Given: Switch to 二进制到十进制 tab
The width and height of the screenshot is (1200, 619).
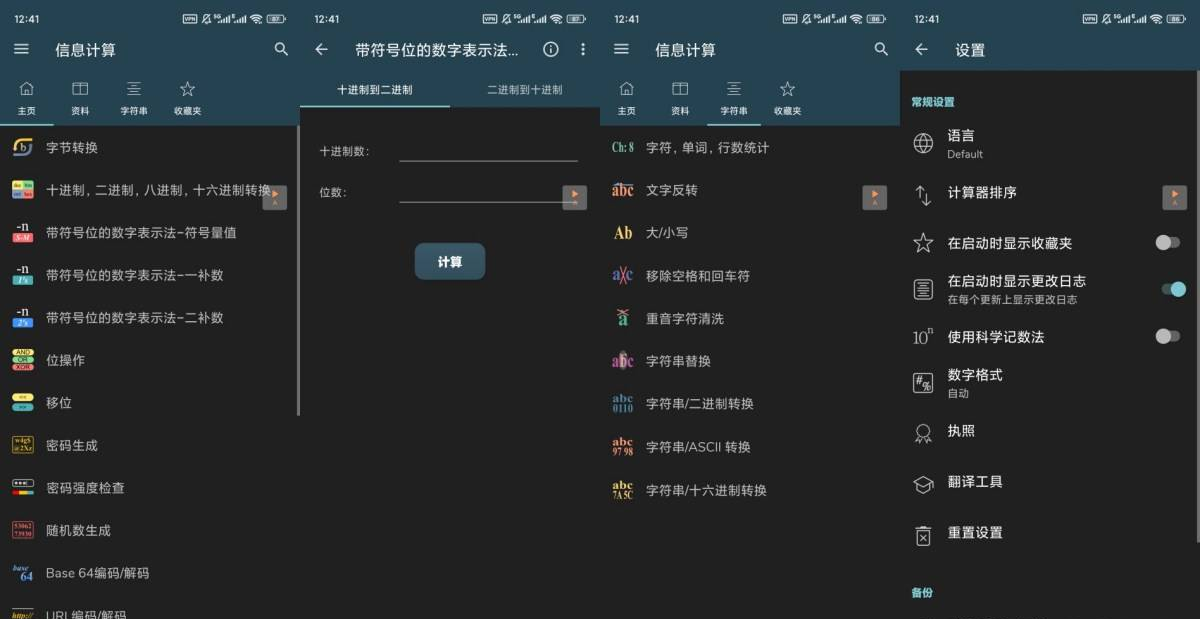Looking at the screenshot, I should (x=525, y=89).
